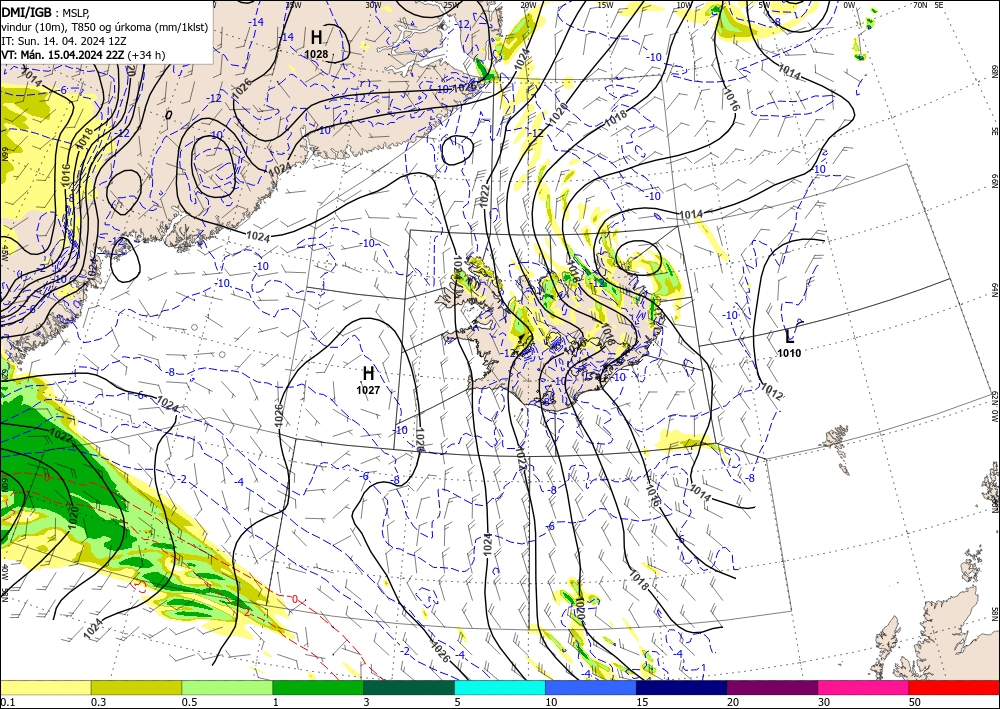
Task: Click the '50' legend scale value
Action: [x=914, y=702]
